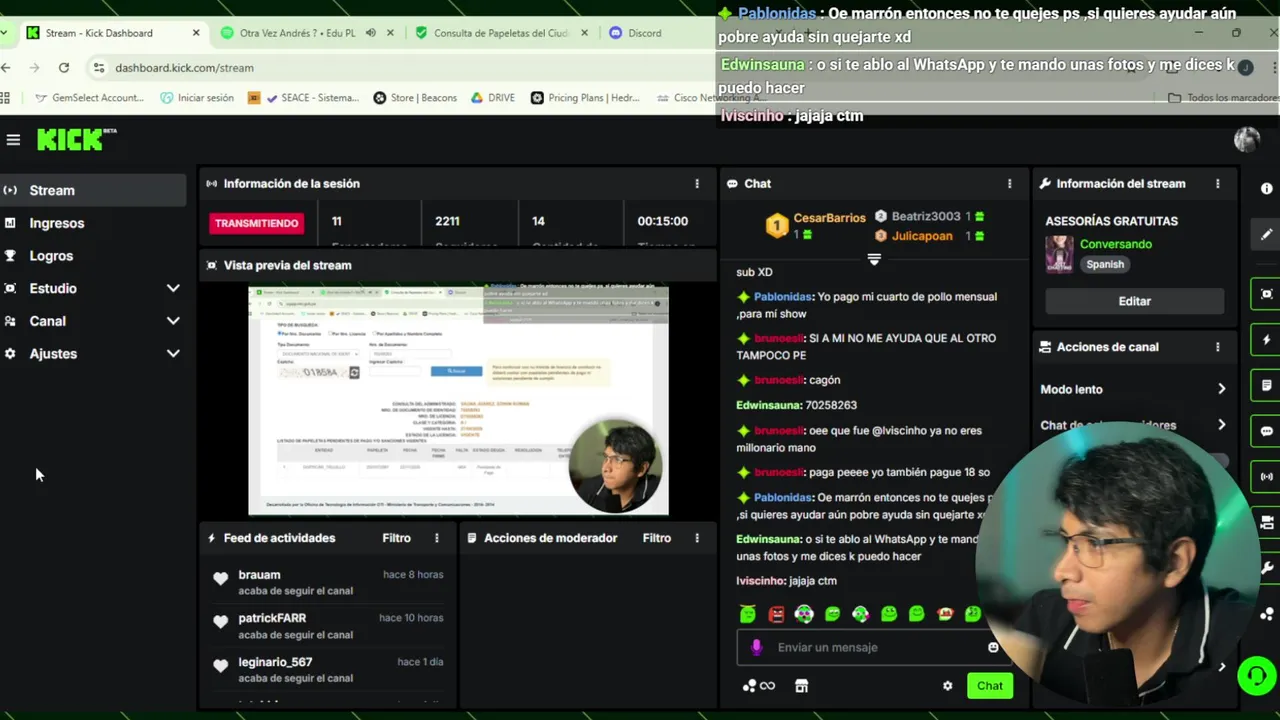Click the first green emote in chat row
Viewport: 1280px width, 720px height.
747,614
